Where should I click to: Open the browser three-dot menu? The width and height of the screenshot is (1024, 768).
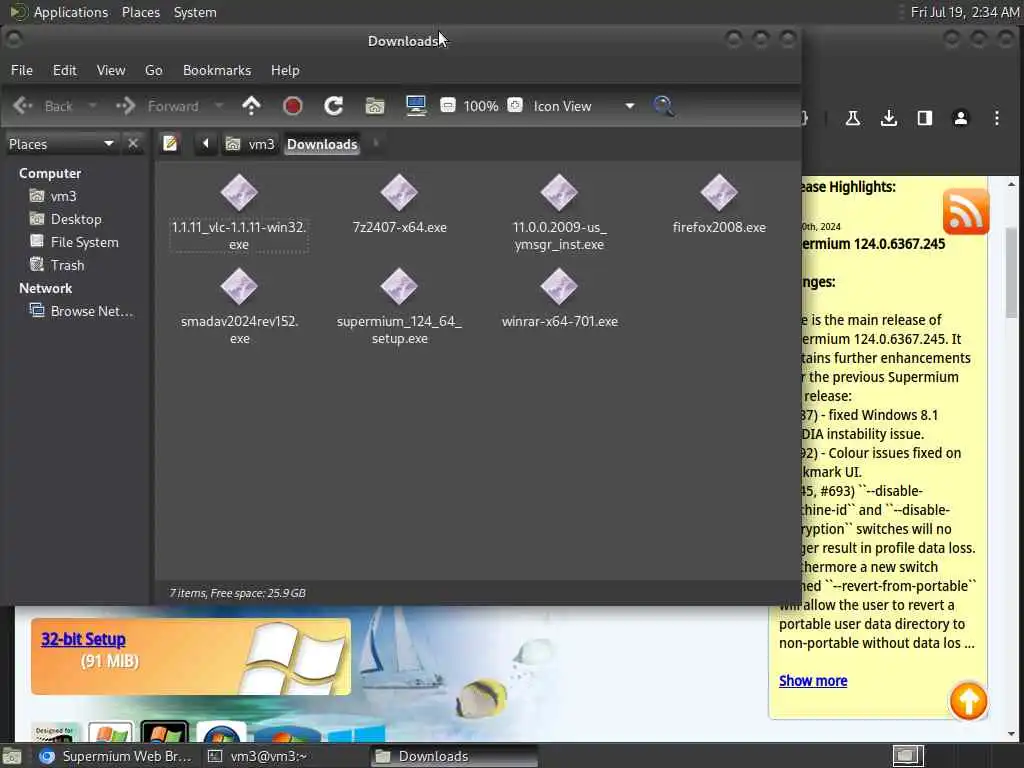(x=997, y=118)
